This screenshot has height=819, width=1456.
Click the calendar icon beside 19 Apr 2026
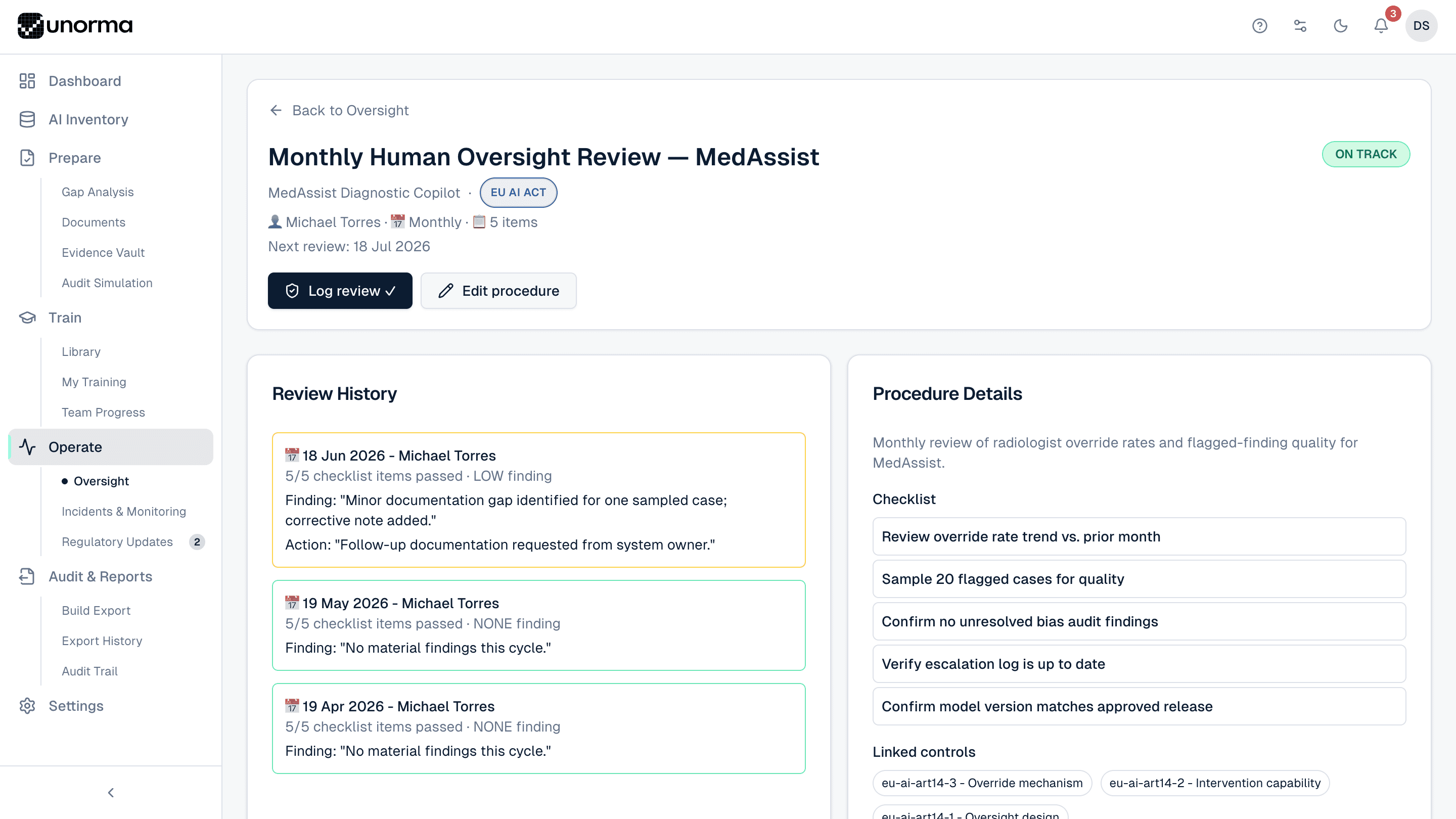[x=292, y=706]
